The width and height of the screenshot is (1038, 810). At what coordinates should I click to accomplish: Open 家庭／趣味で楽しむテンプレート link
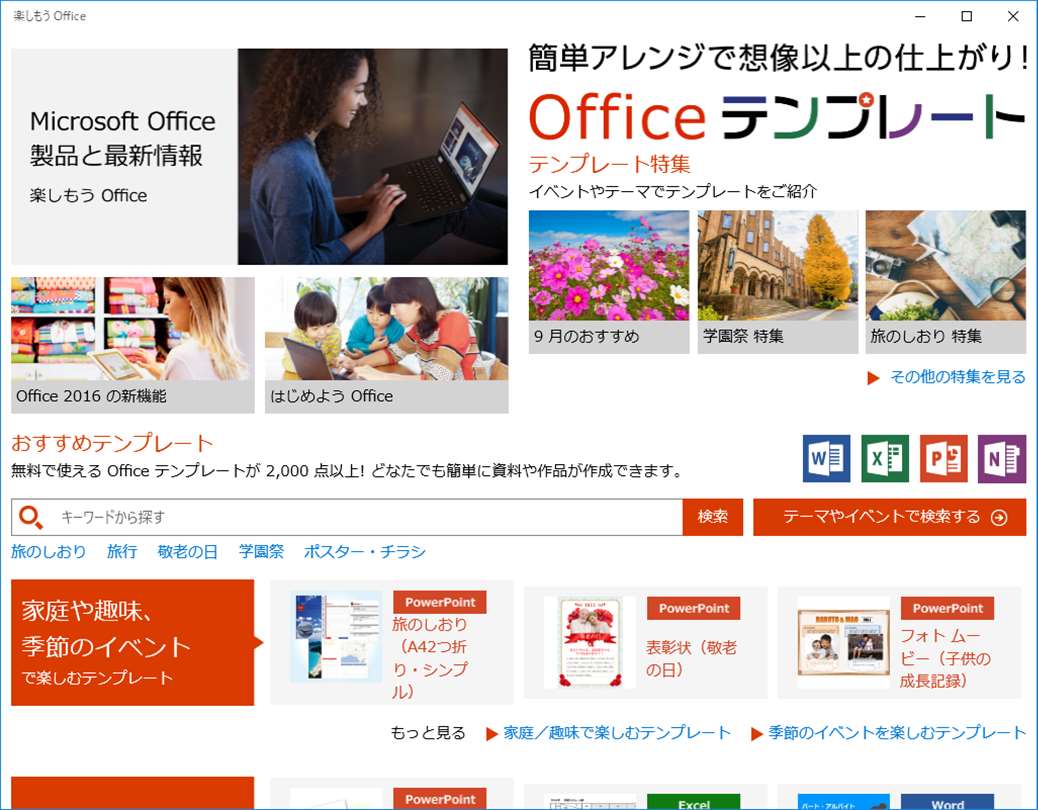(617, 733)
